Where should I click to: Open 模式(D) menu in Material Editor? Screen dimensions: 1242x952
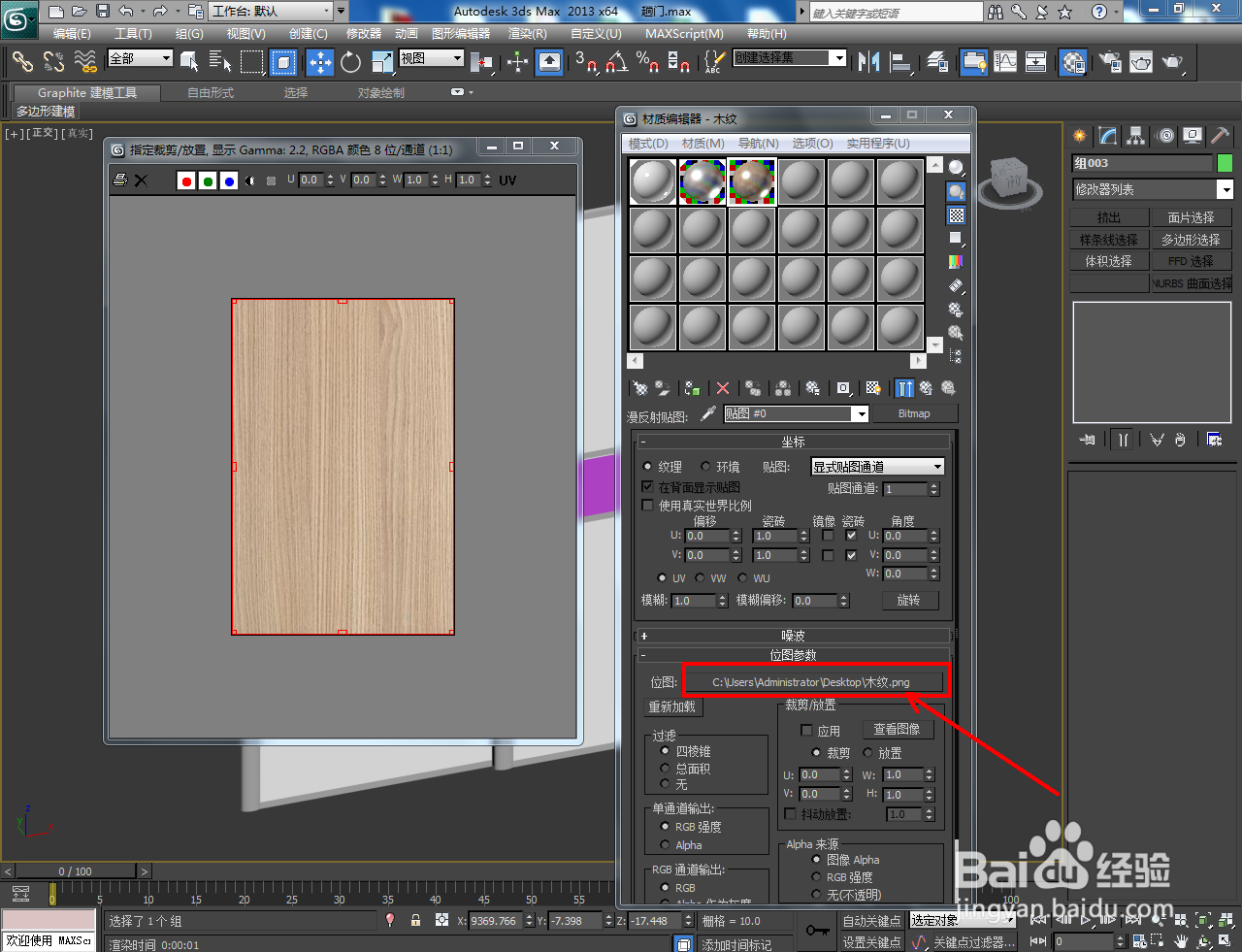coord(648,143)
